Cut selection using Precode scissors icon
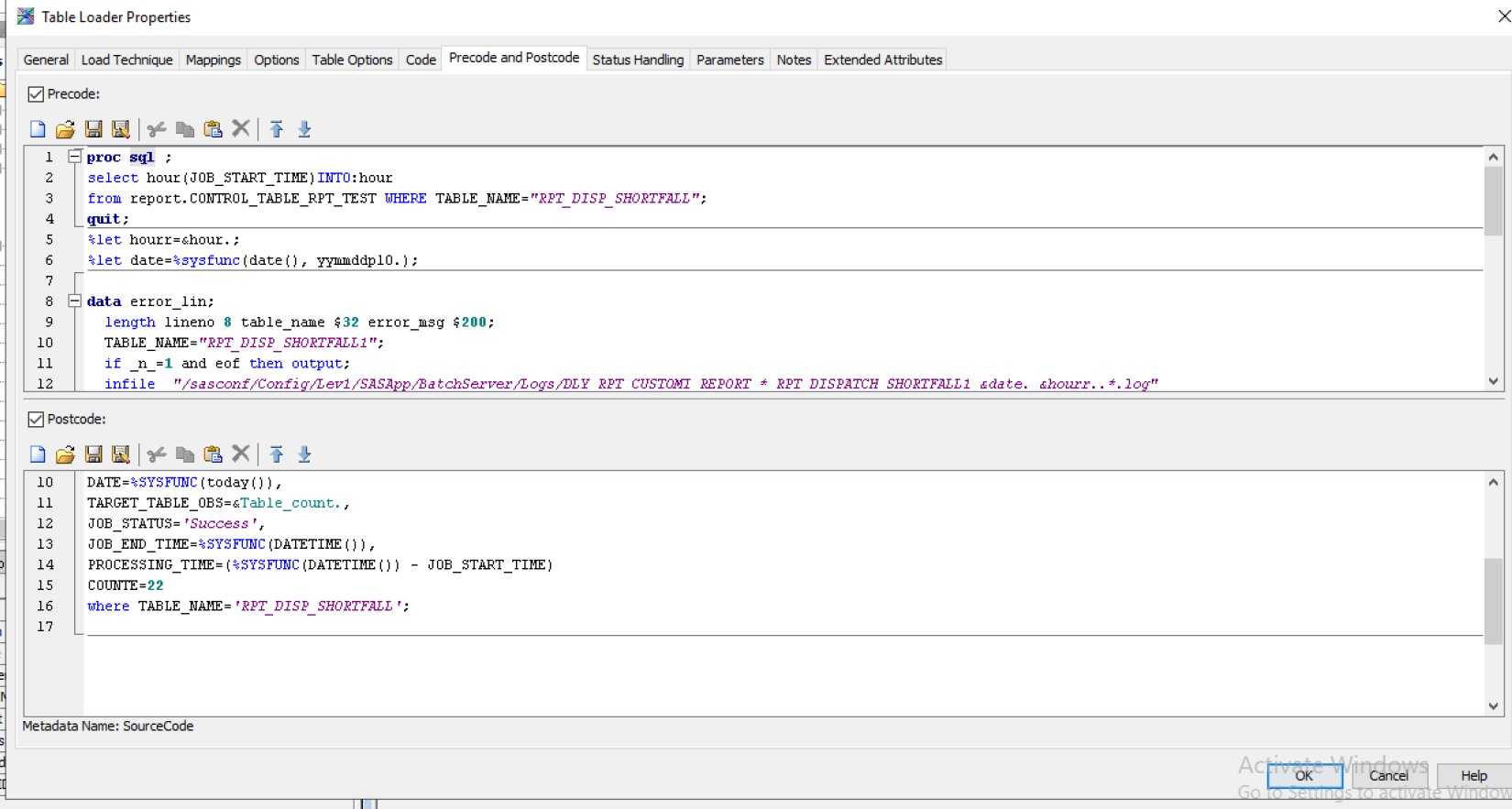Viewport: 1512px width, 809px height. [x=157, y=129]
